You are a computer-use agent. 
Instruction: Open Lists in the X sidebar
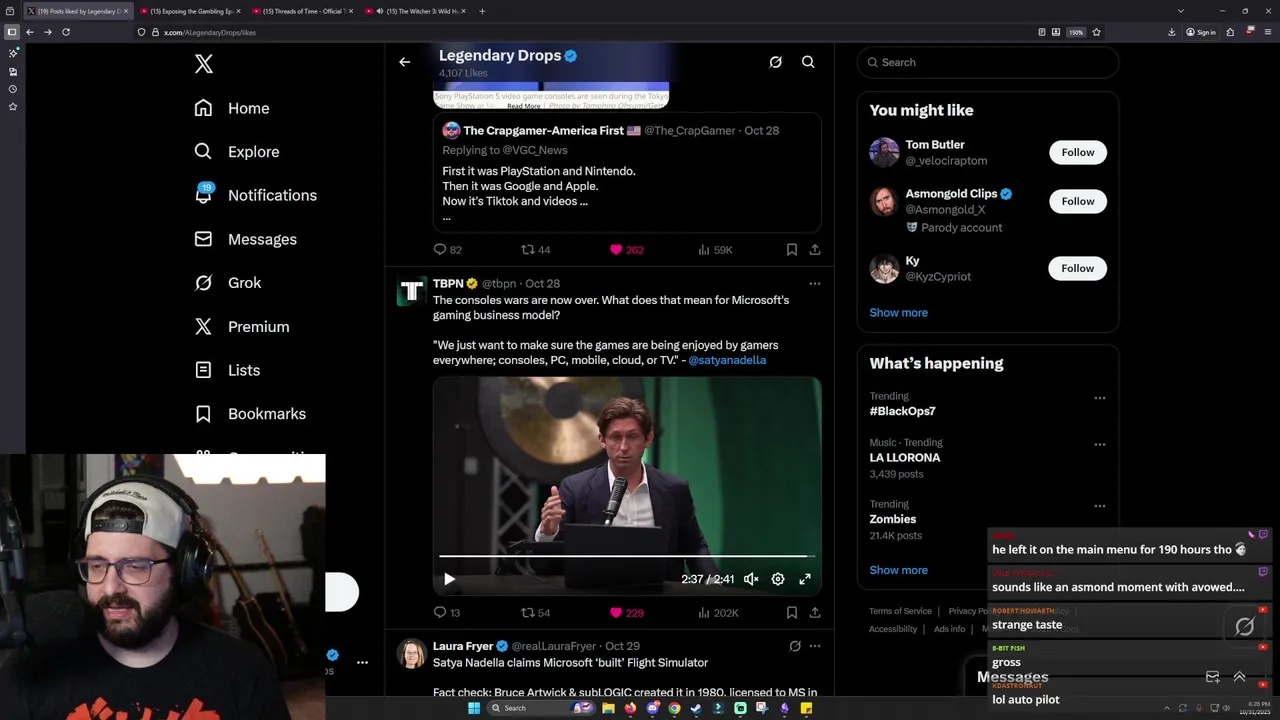point(227,370)
